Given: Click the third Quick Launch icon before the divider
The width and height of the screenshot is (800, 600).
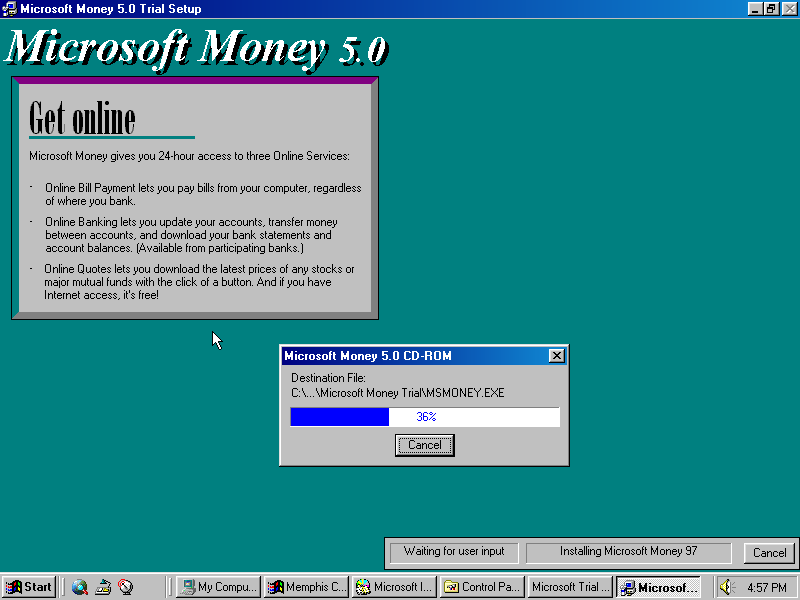Looking at the screenshot, I should [x=126, y=587].
